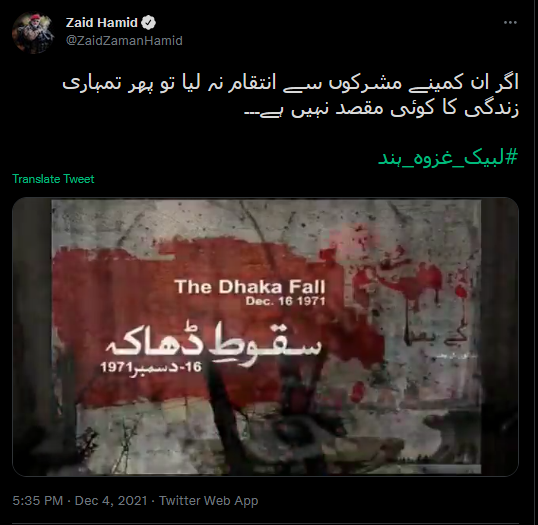Click the verified badge beside Zaid Hamid
This screenshot has height=525, width=538.
(x=149, y=23)
